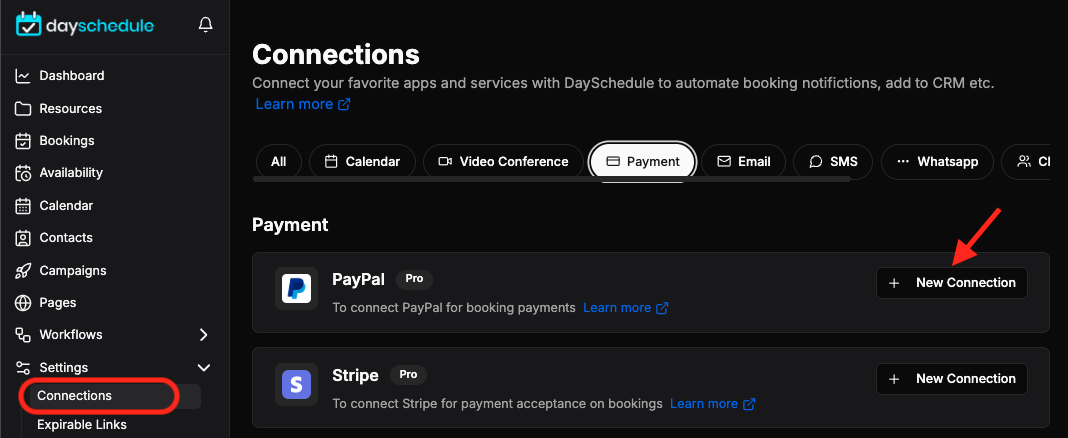
Task: Open Expirable Links in Settings submenu
Action: (82, 424)
